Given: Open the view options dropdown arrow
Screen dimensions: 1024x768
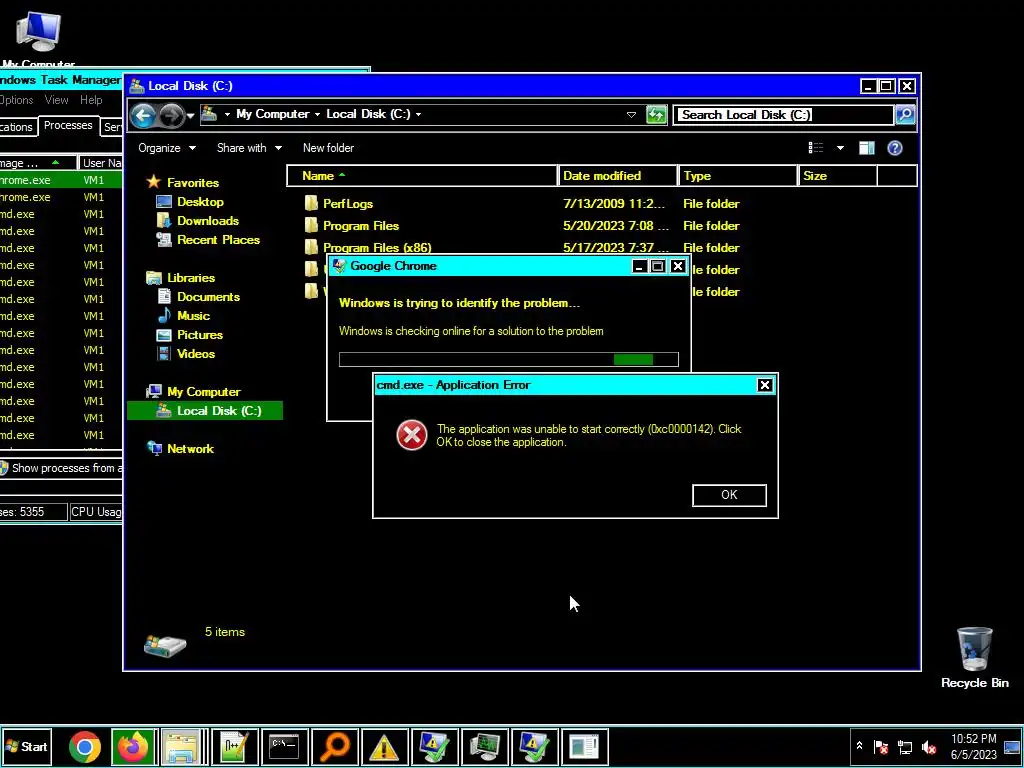Looking at the screenshot, I should pyautogui.click(x=840, y=148).
